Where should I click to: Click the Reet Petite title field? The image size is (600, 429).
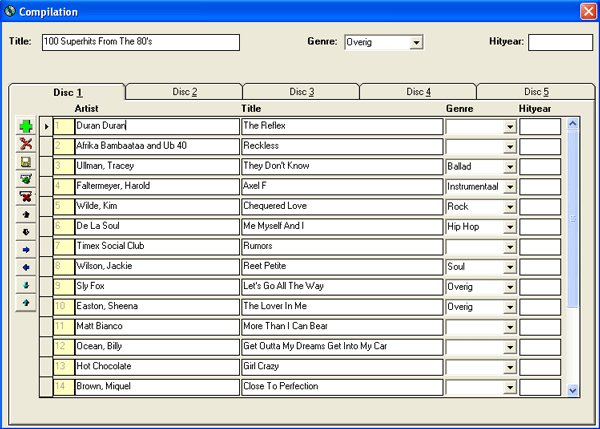pyautogui.click(x=342, y=266)
